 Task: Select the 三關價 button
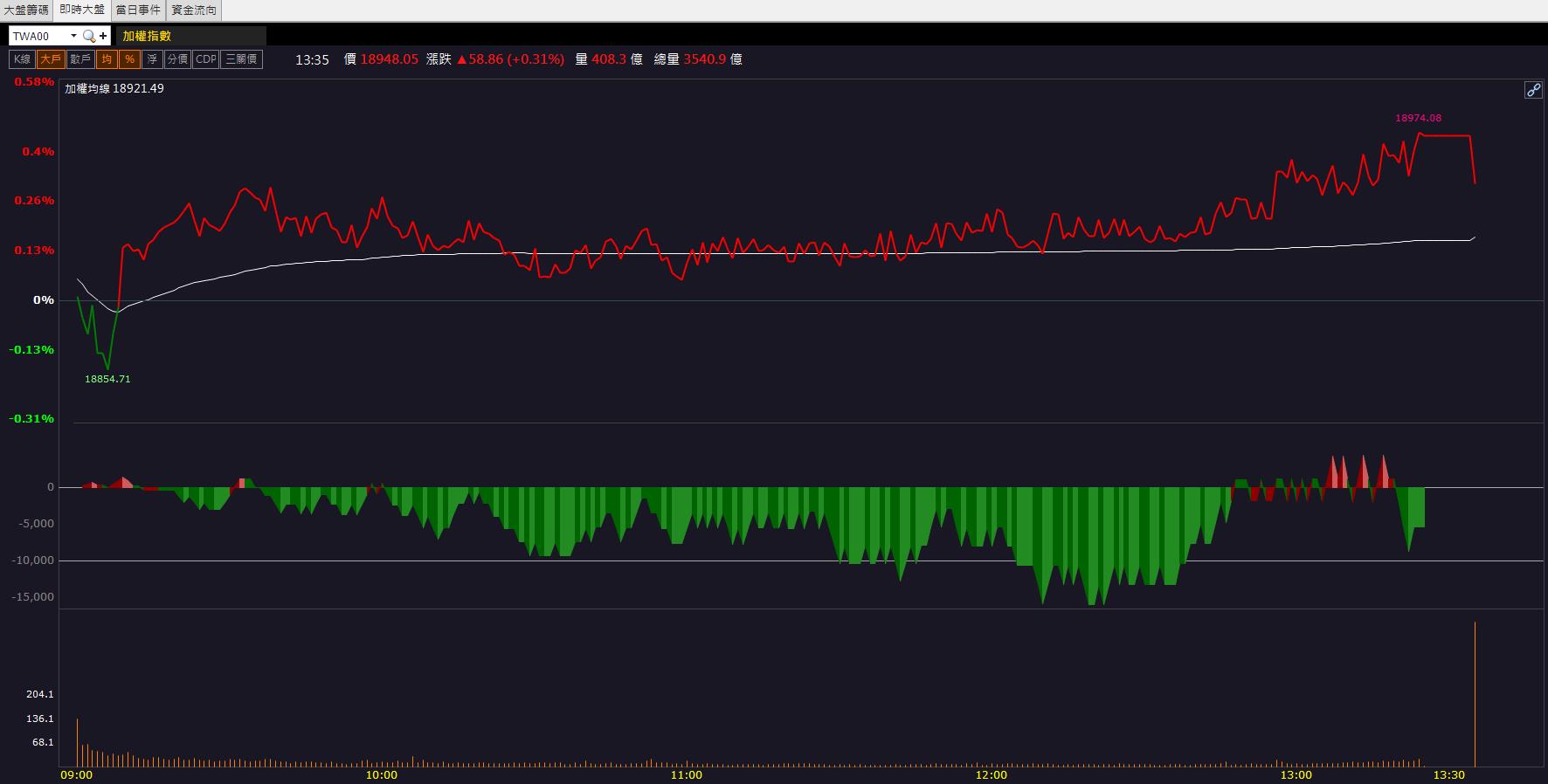coord(242,59)
